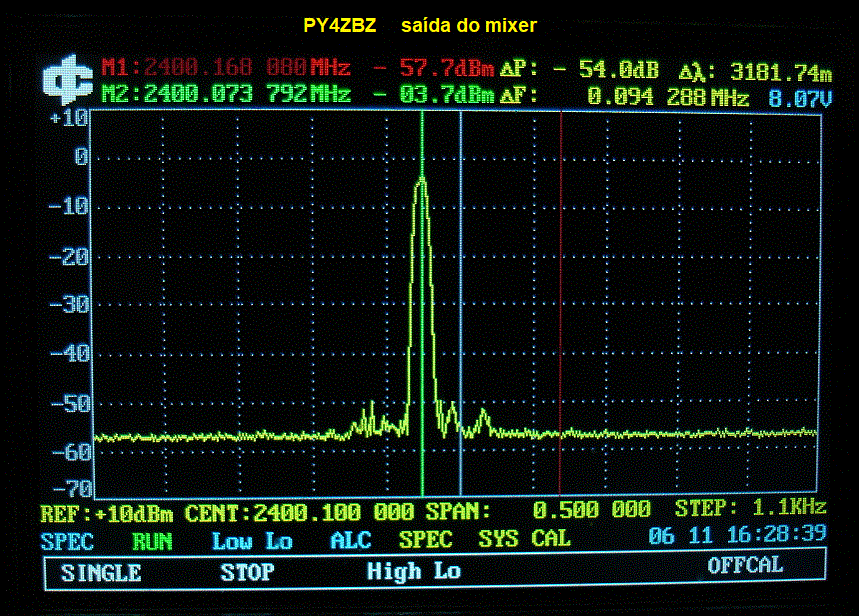859x616 pixels.
Task: Click the DC logo icon
Action: pyautogui.click(x=68, y=80)
